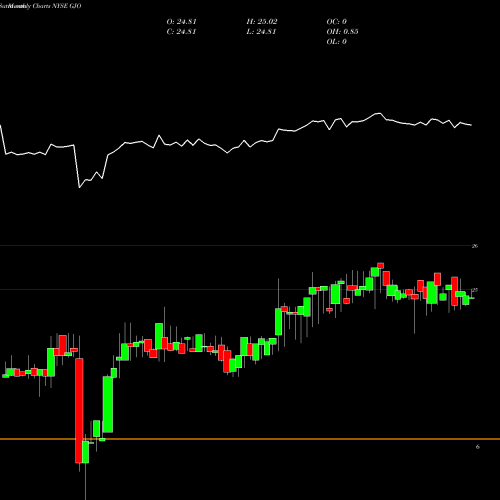Click the orange horizontal level line

click(x=250, y=439)
